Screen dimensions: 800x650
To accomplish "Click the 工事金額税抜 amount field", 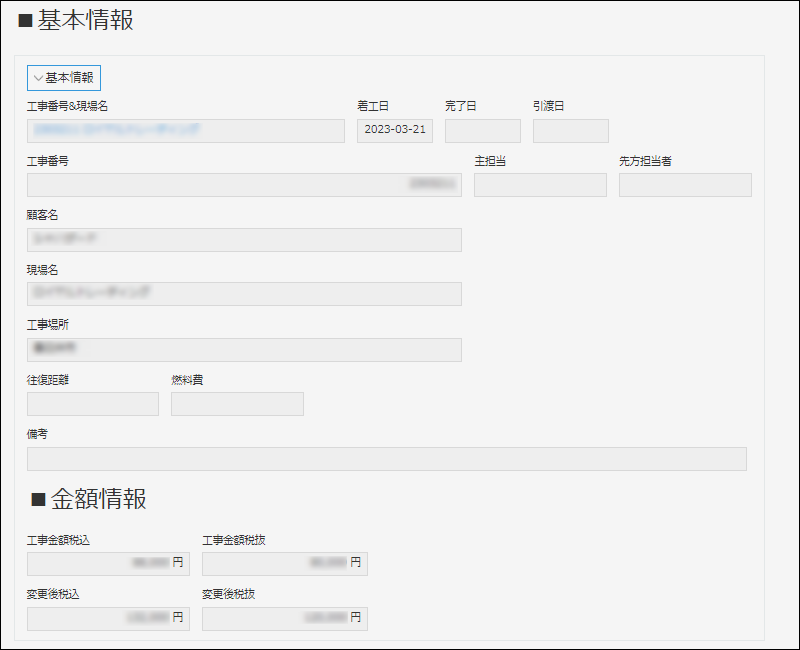I will [284, 564].
